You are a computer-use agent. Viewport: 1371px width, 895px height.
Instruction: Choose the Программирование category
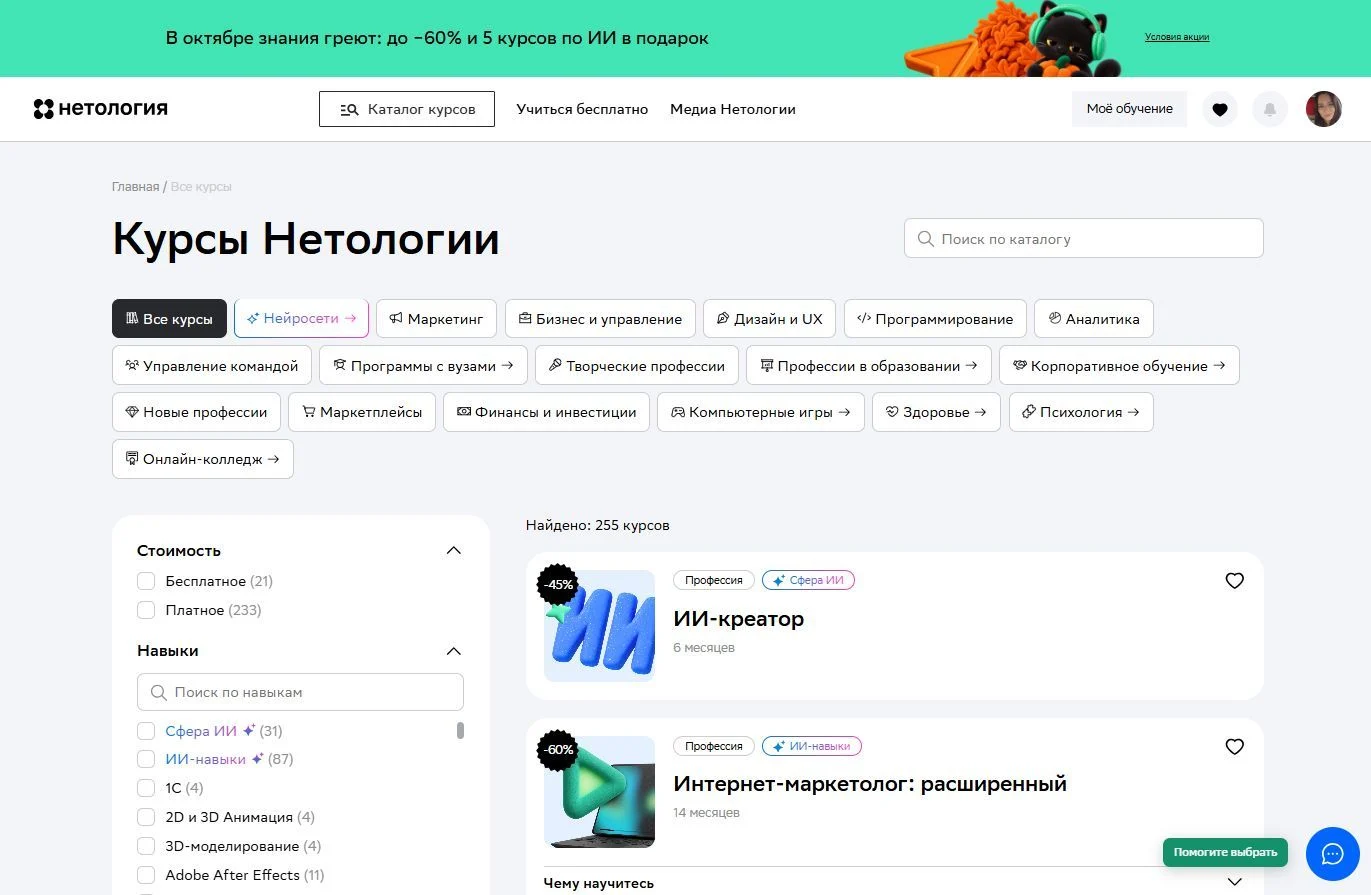[x=935, y=319]
